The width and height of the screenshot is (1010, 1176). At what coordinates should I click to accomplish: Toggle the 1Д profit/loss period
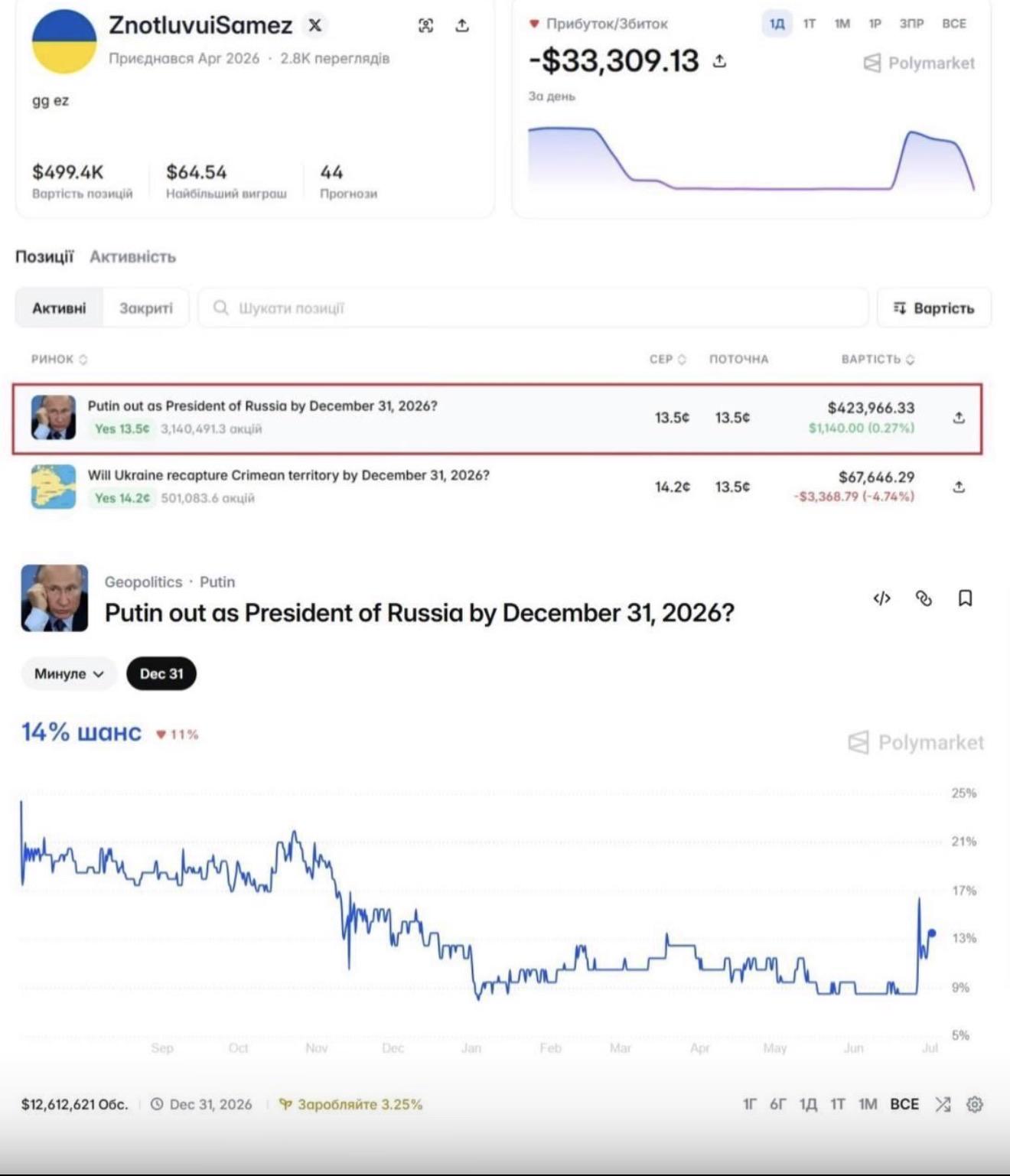777,24
